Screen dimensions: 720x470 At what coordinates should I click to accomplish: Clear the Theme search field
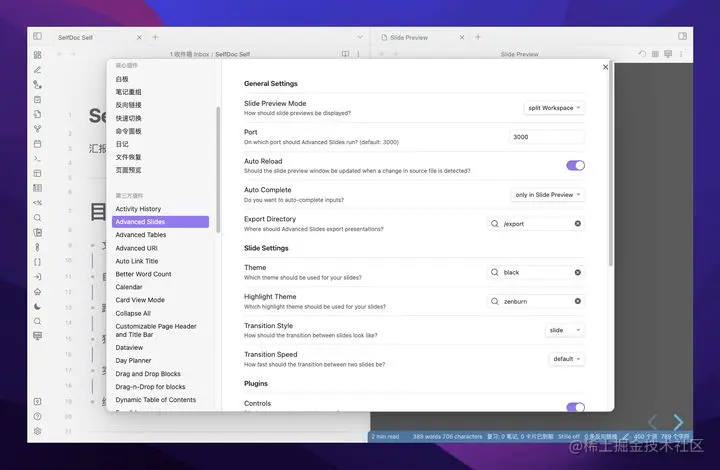(x=578, y=272)
